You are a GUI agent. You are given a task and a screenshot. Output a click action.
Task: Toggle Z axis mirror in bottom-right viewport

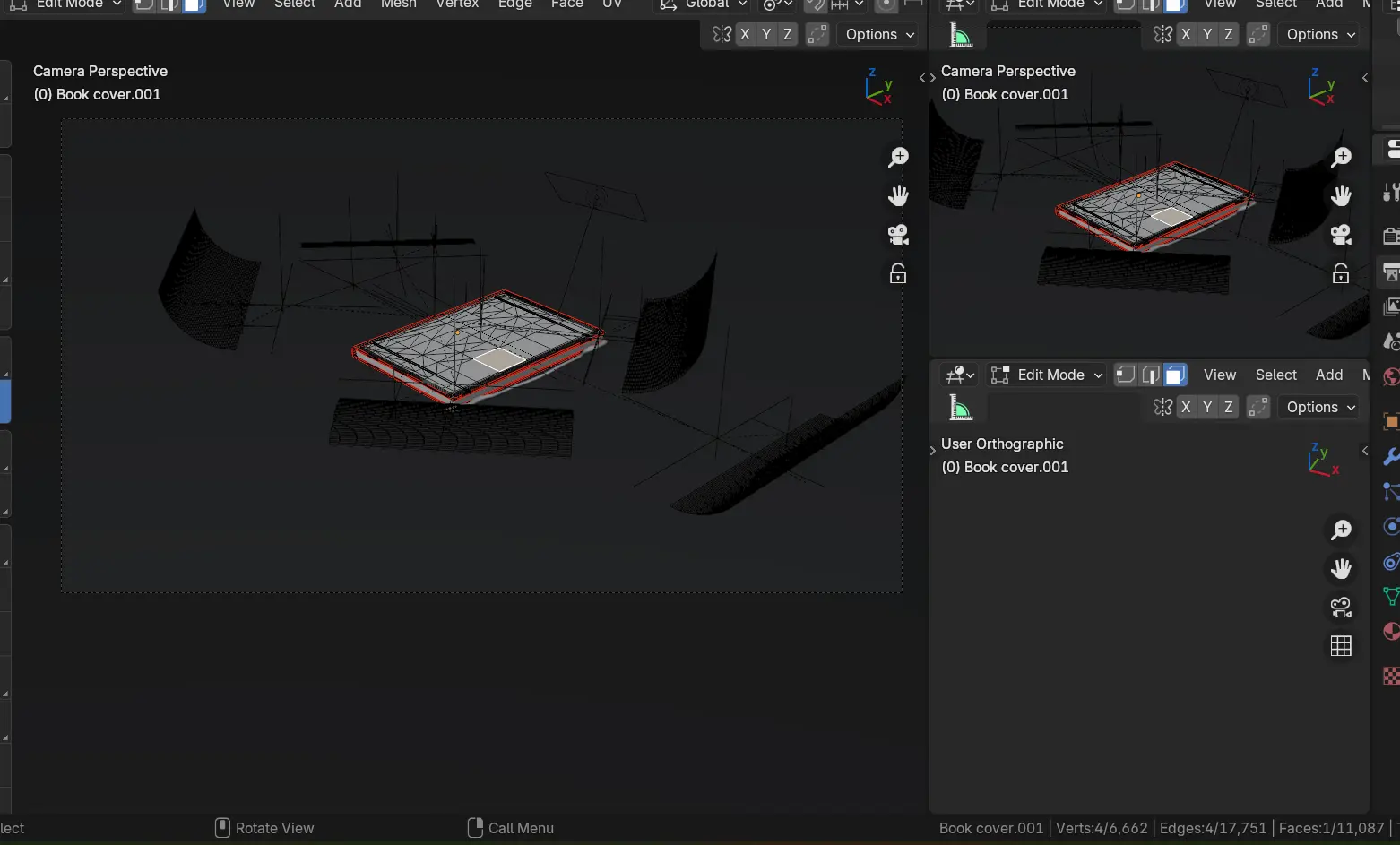click(x=1228, y=407)
